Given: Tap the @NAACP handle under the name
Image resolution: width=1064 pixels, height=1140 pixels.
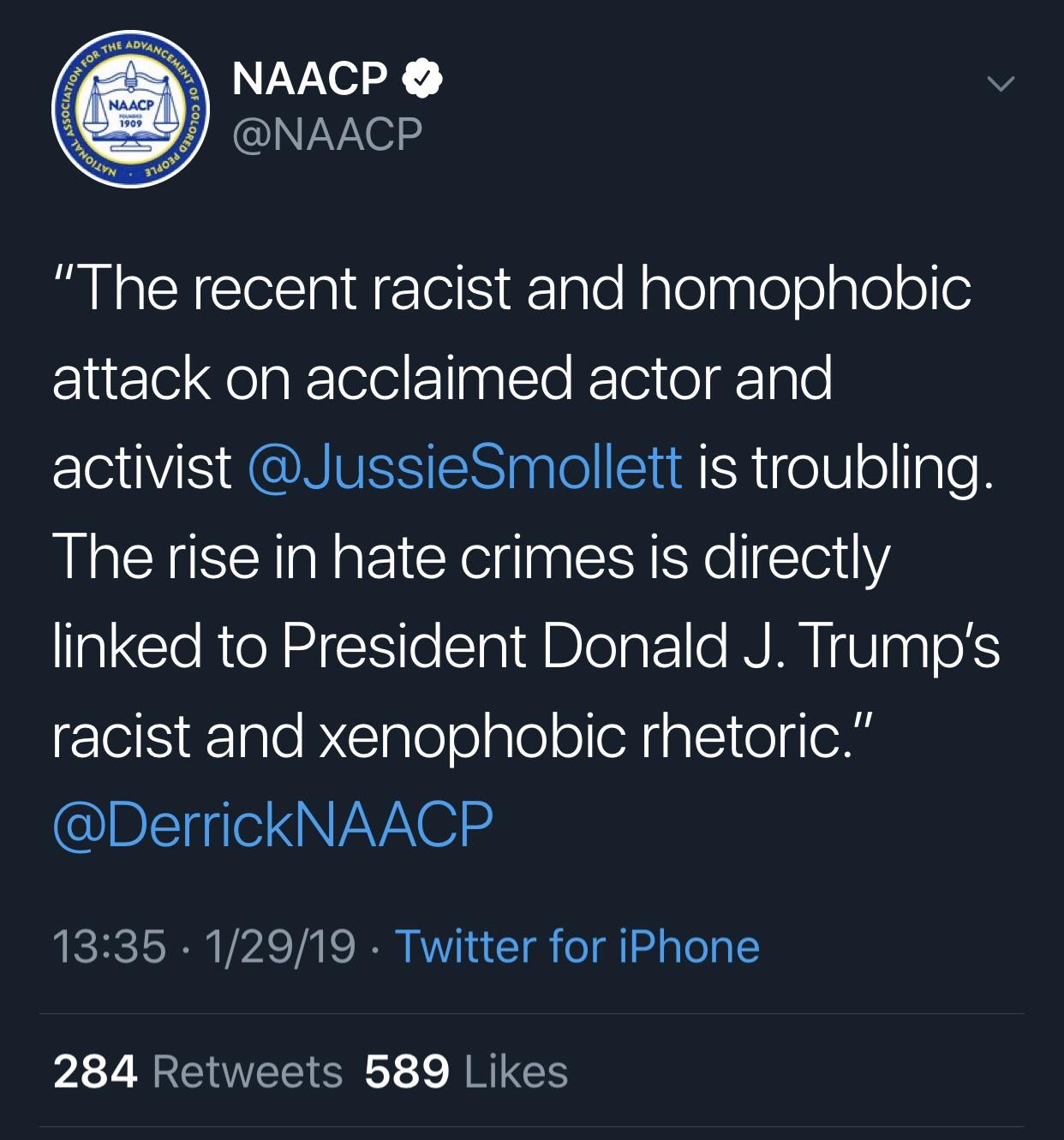Looking at the screenshot, I should (x=327, y=135).
